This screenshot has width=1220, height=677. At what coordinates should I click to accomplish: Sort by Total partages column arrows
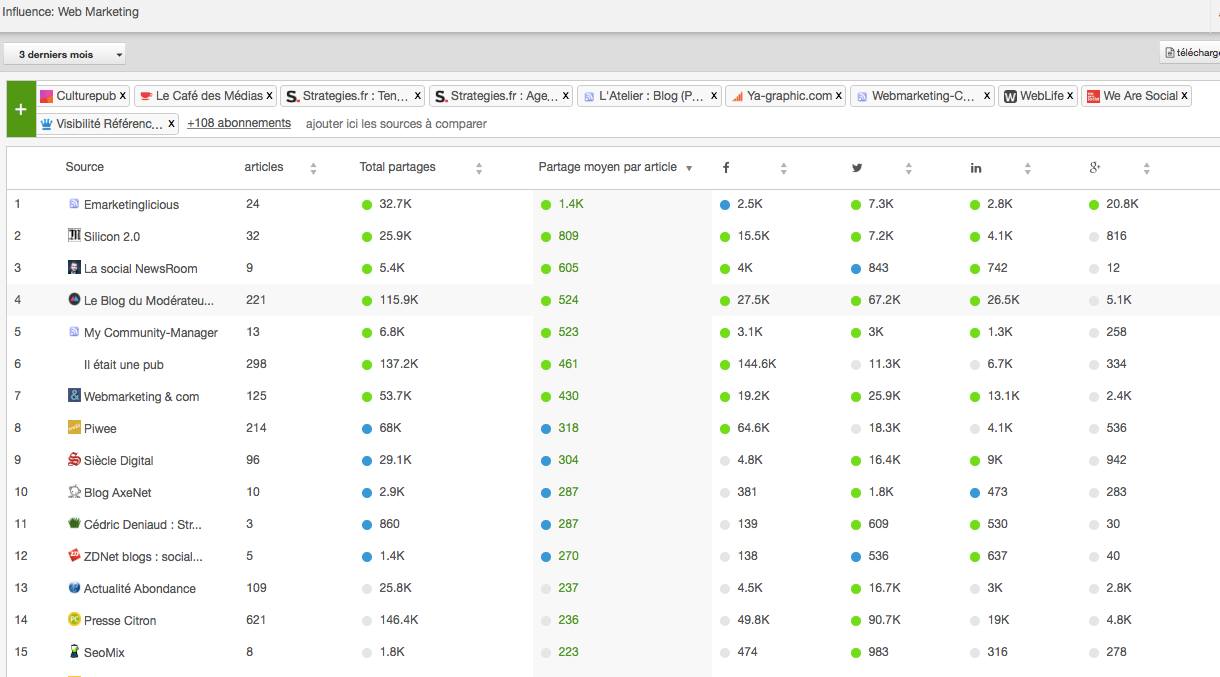point(479,168)
